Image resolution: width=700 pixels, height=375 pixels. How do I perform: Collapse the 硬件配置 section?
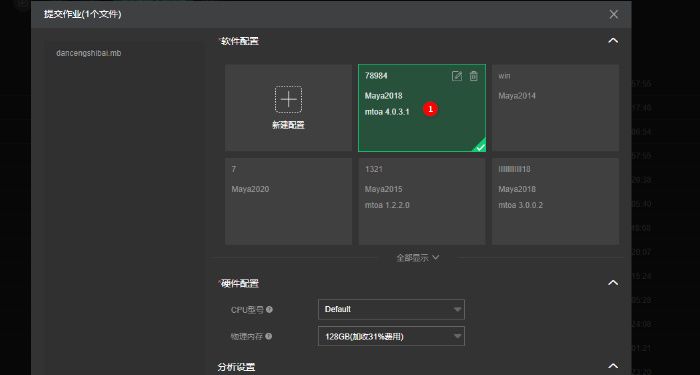coord(613,283)
